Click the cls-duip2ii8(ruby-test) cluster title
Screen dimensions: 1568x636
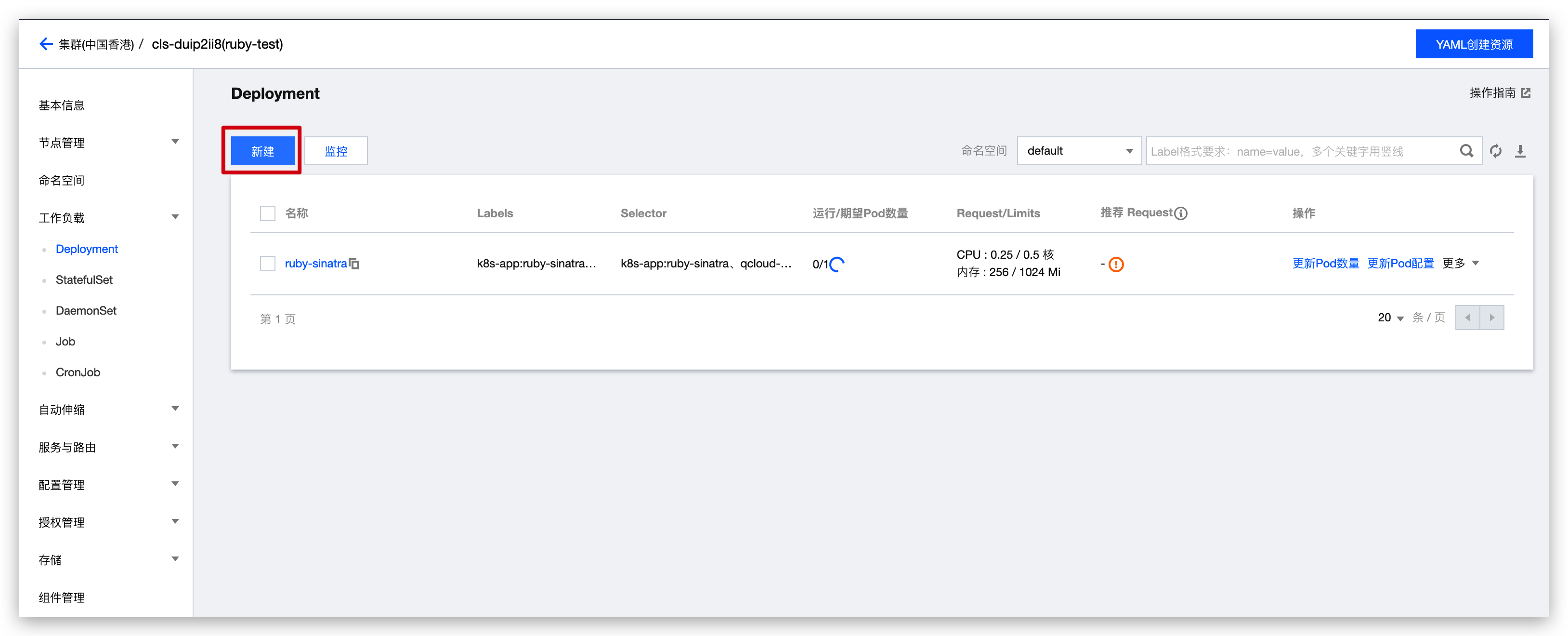tap(217, 44)
